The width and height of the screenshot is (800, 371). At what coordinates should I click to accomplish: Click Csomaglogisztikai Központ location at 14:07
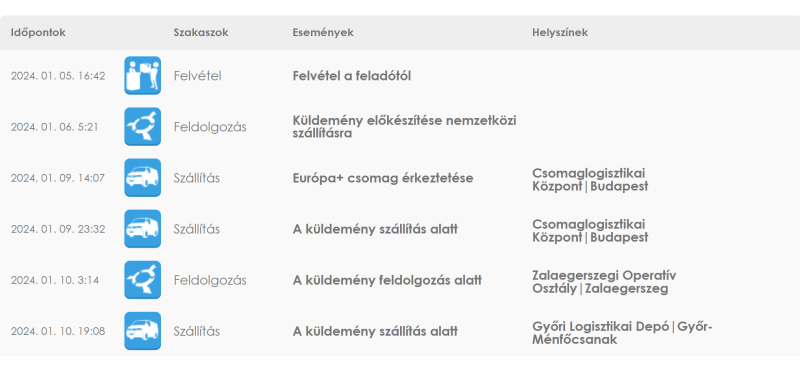[x=590, y=180]
